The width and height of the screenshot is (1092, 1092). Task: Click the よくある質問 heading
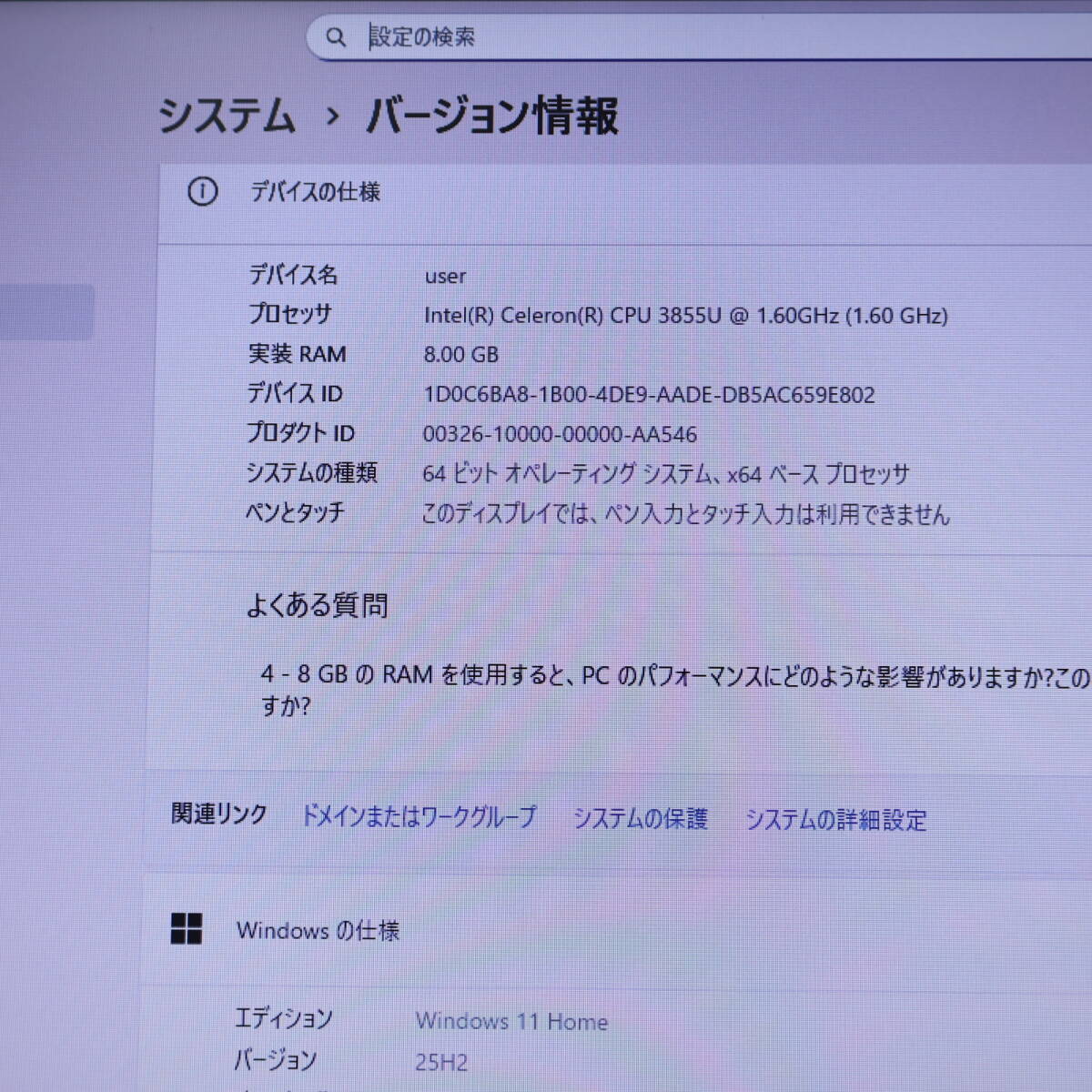coord(318,605)
